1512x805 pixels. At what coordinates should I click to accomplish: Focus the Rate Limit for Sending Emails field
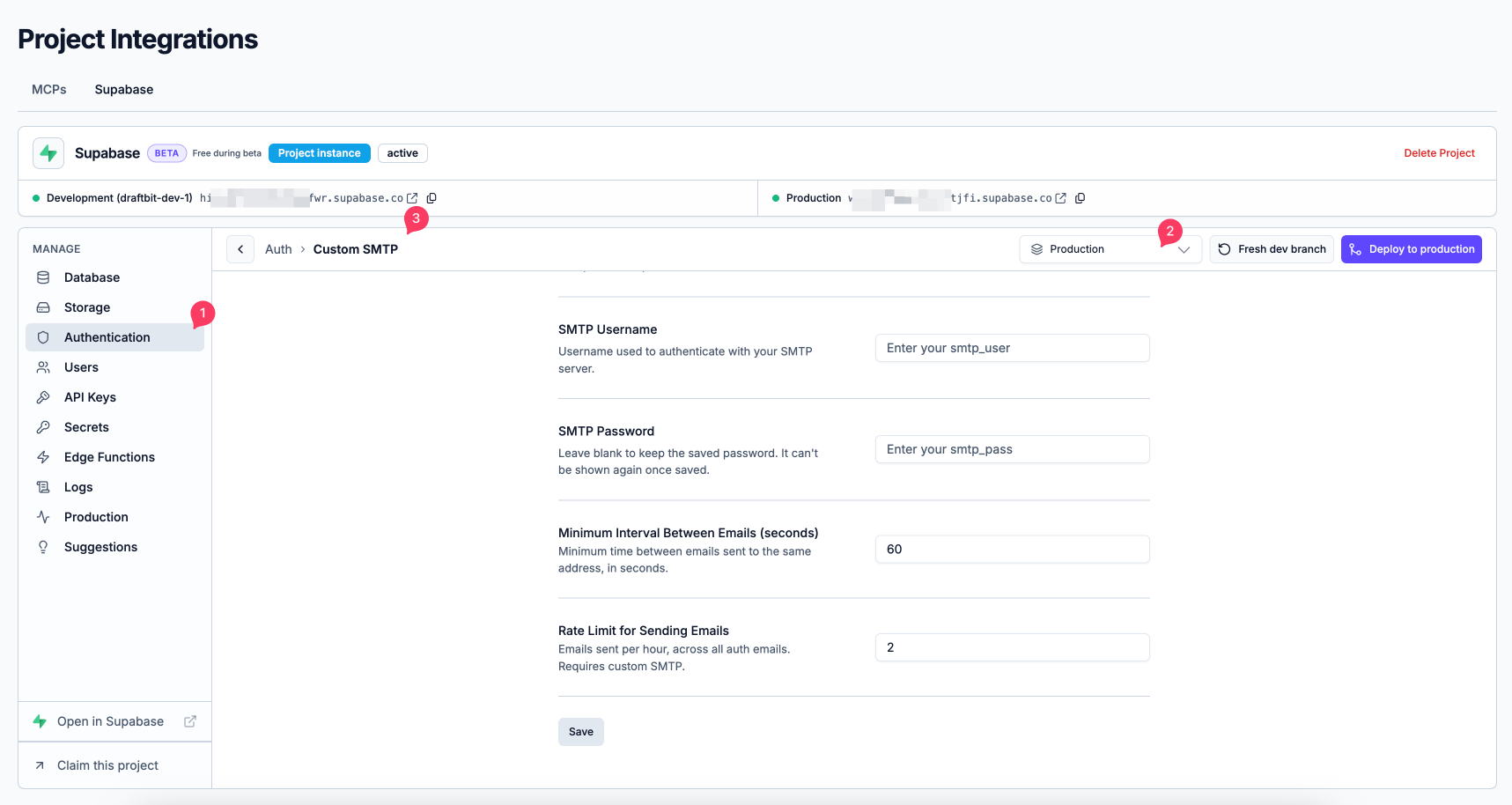coord(1013,647)
